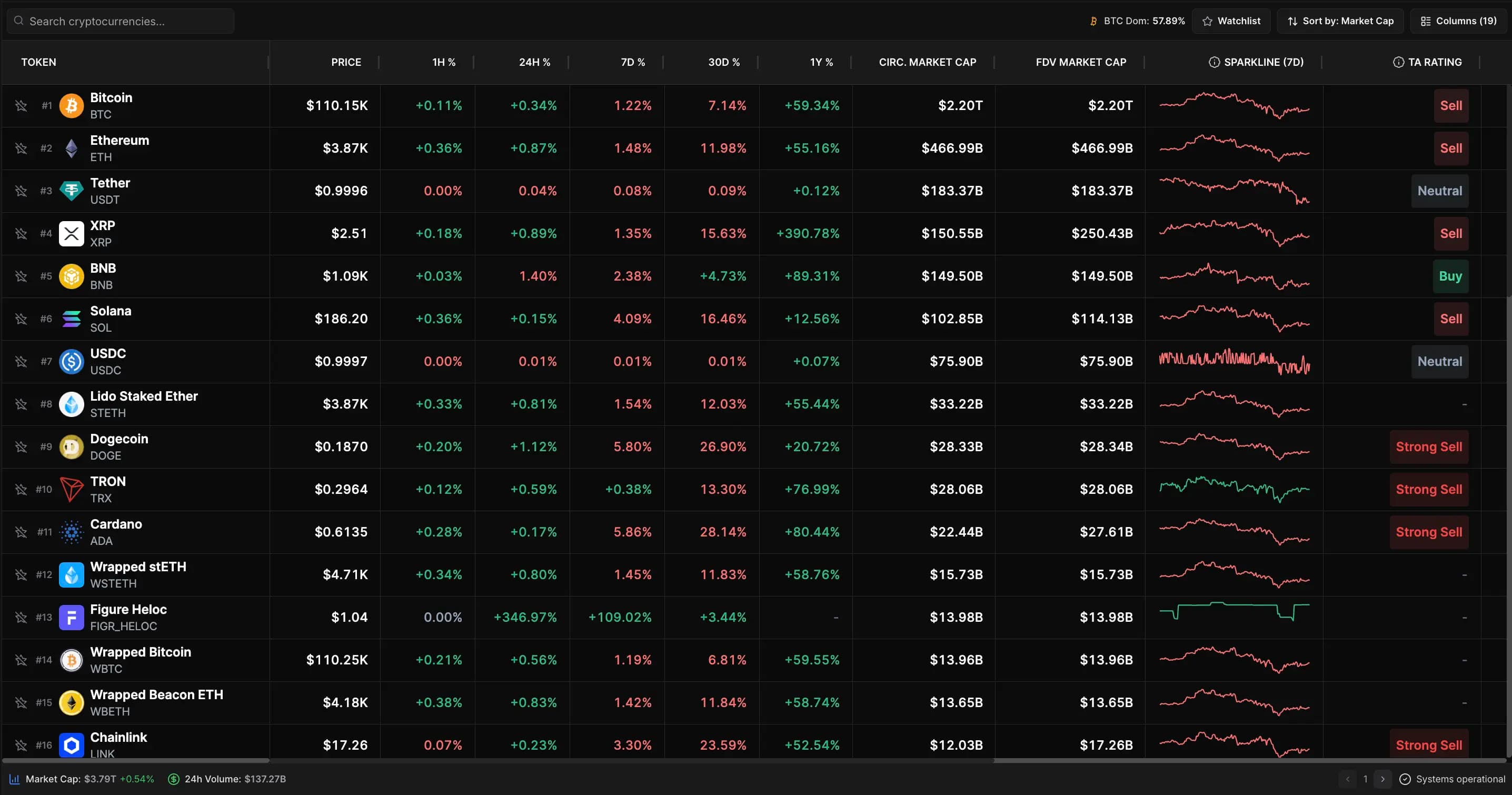
Task: Select the Dogecoin logo icon
Action: (x=71, y=446)
